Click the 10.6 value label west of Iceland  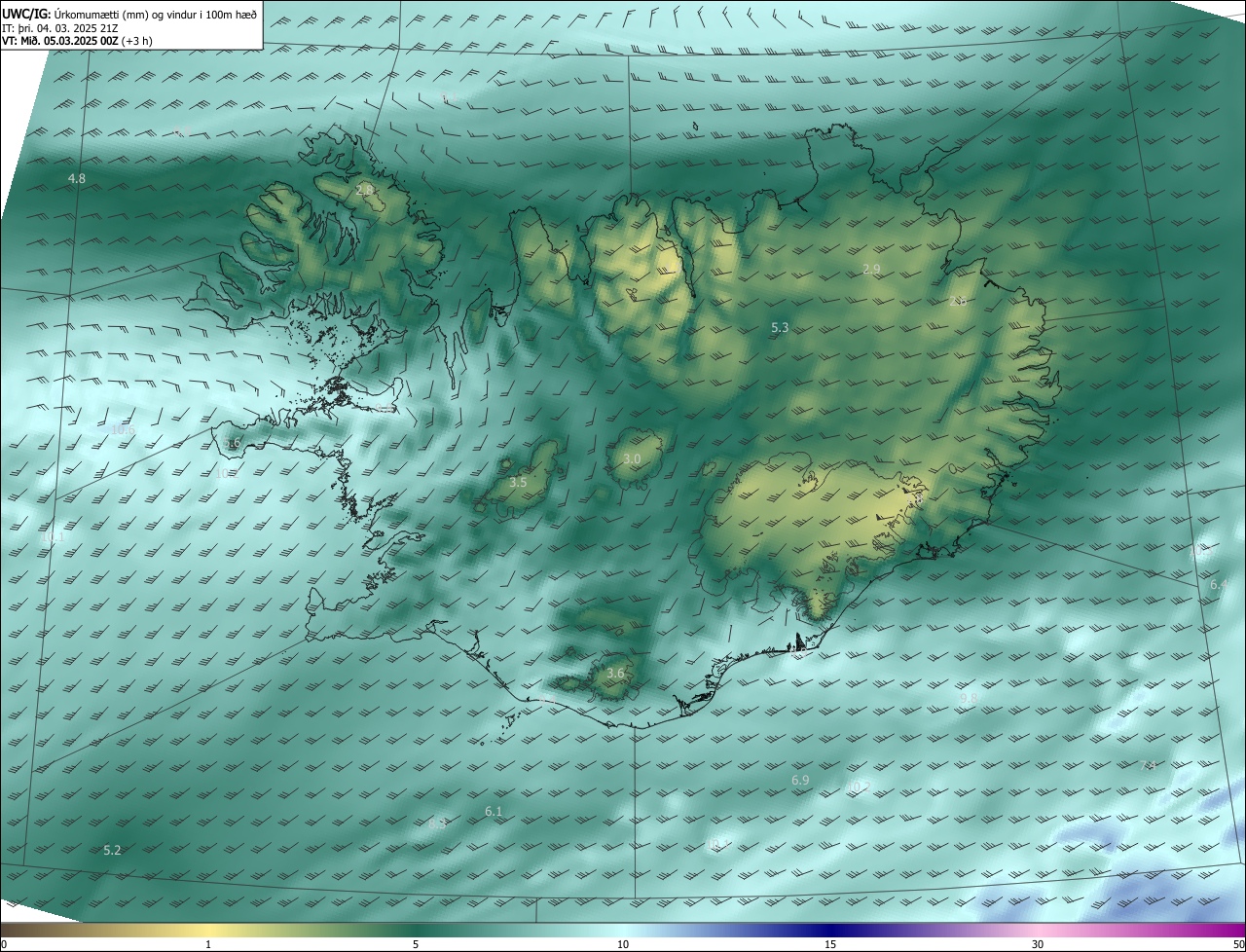123,429
